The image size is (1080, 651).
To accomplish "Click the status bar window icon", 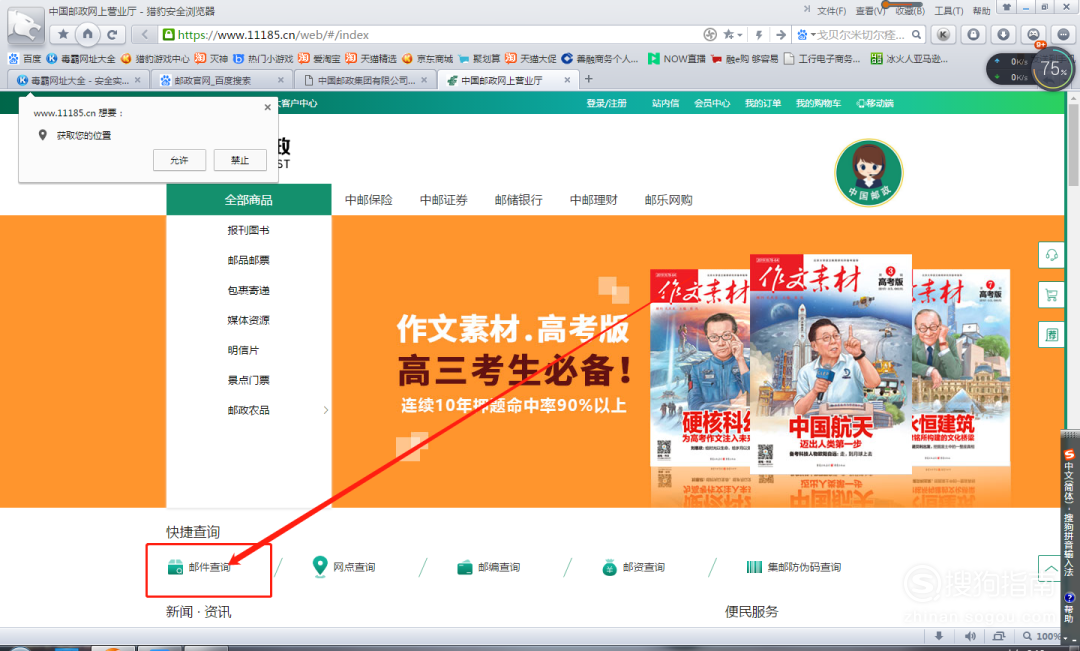I will coord(999,636).
